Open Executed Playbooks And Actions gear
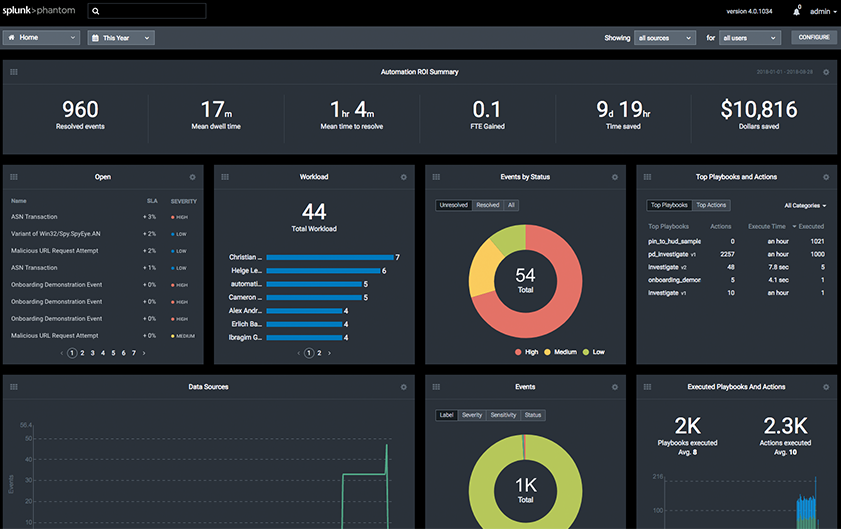This screenshot has width=841, height=529. [x=826, y=387]
